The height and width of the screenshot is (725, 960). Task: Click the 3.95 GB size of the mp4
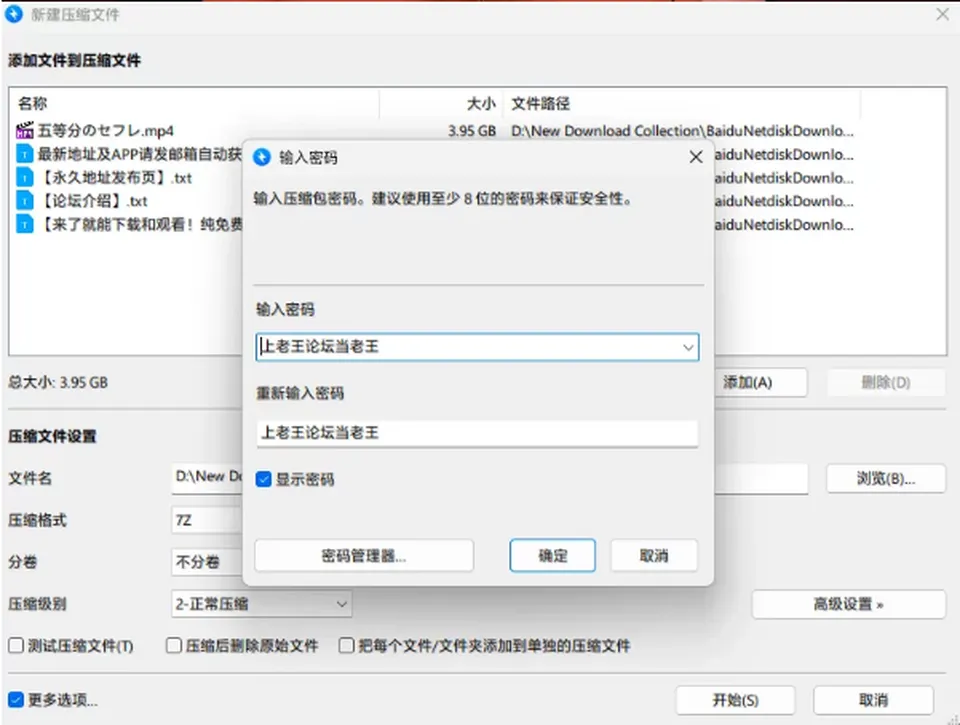[471, 130]
